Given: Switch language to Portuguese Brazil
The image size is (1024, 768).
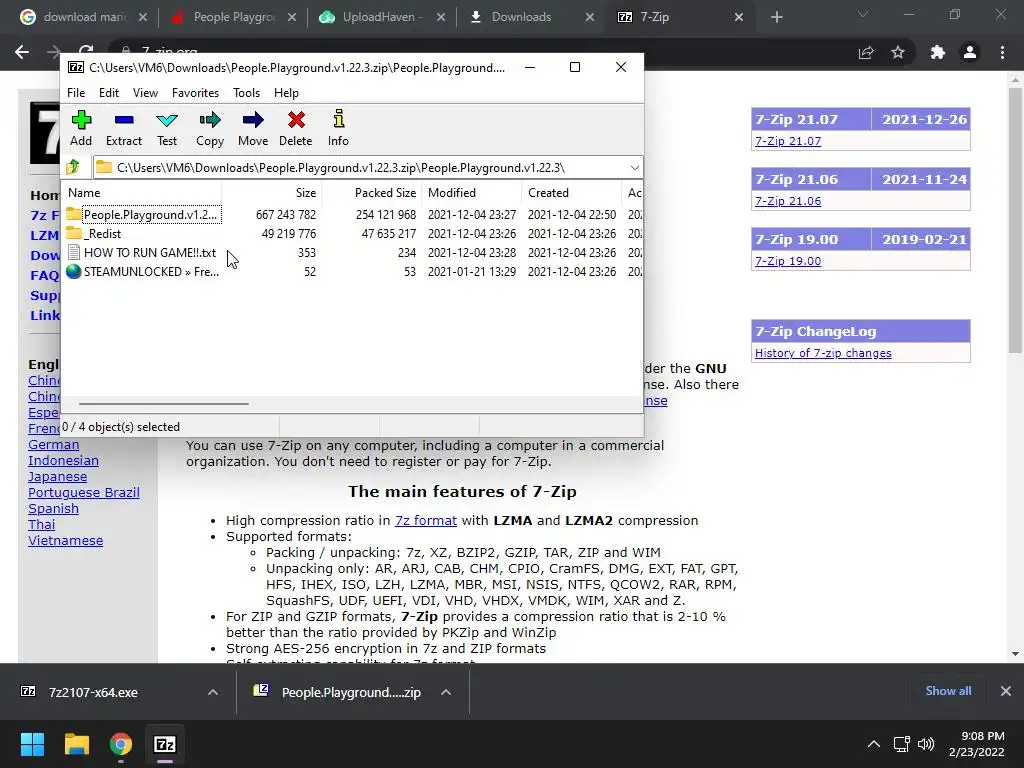Looking at the screenshot, I should coord(84,492).
